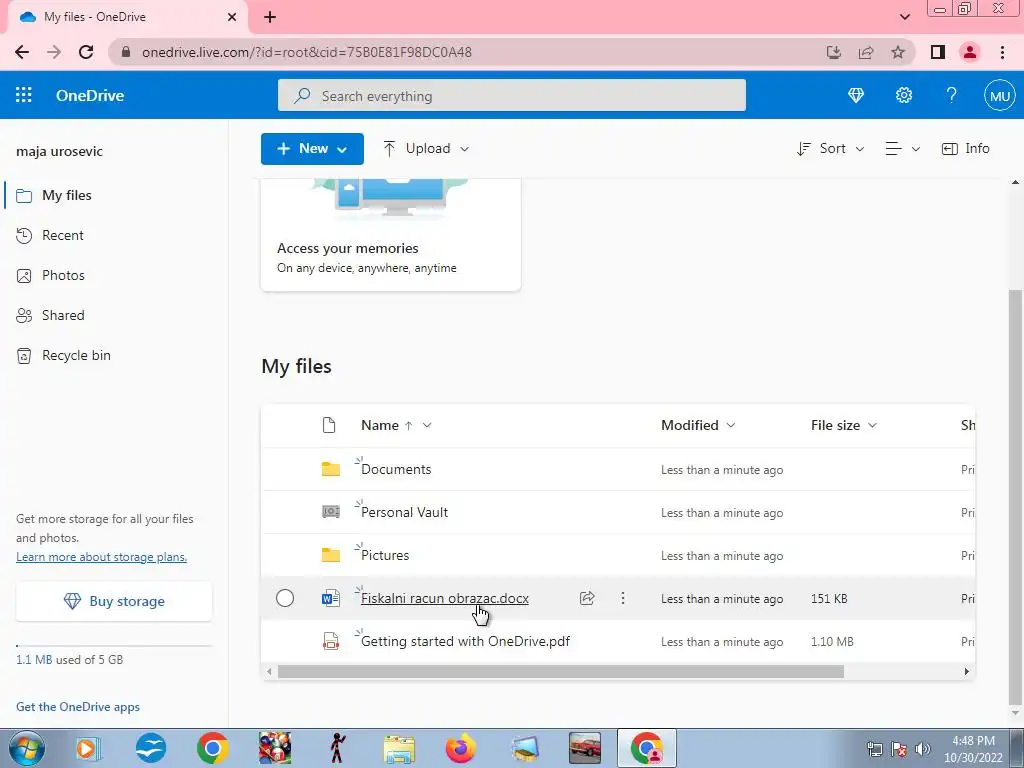Screen dimensions: 1024x768
Task: Click the Pictures folder icon
Action: (330, 555)
